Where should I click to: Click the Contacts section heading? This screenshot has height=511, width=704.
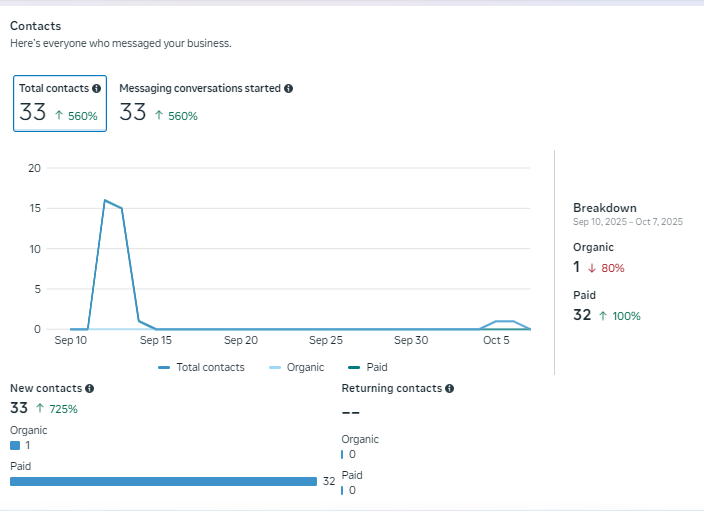tap(35, 25)
